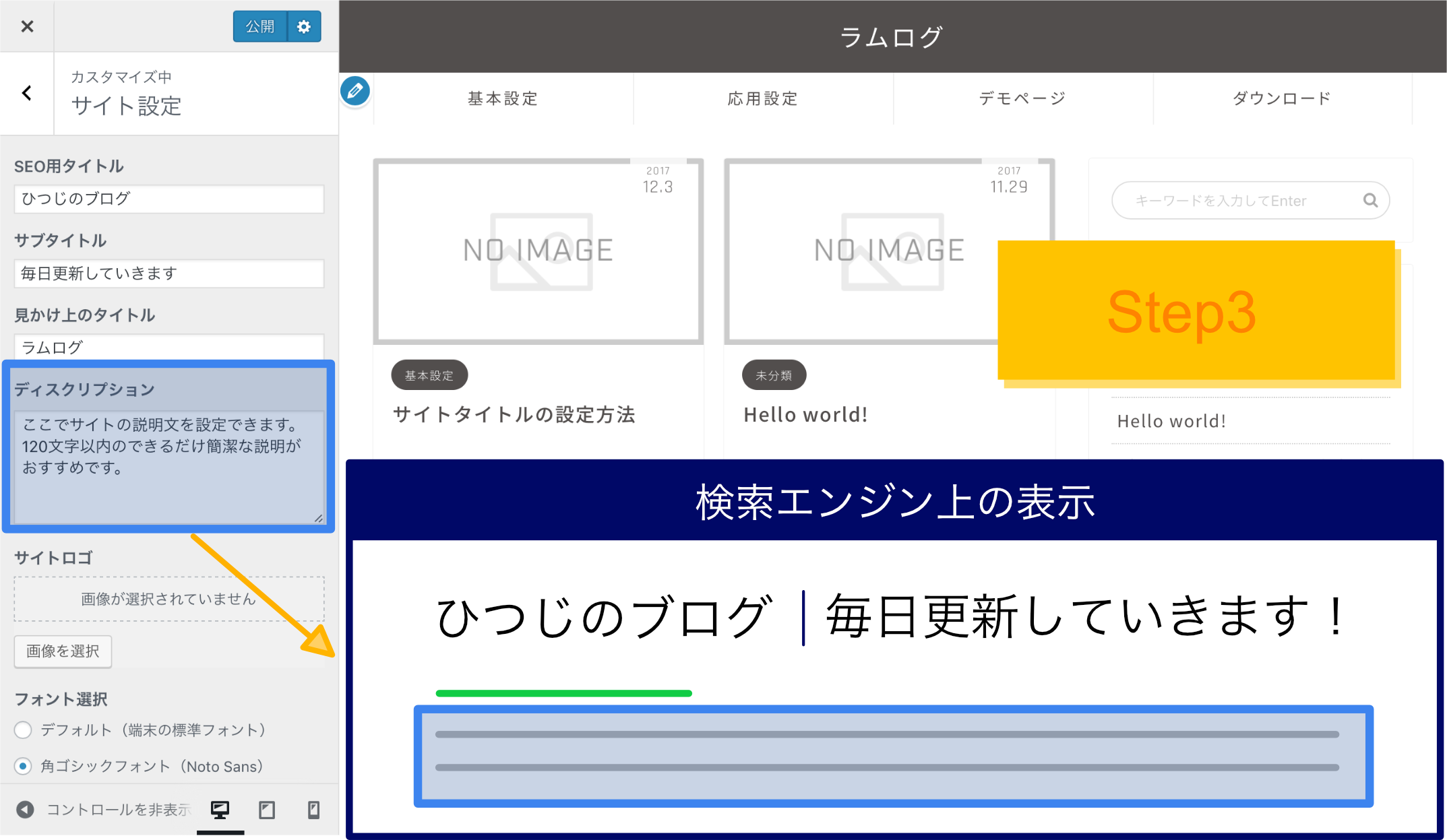1447x840 pixels.
Task: Click the 未分類 category badge
Action: point(774,375)
